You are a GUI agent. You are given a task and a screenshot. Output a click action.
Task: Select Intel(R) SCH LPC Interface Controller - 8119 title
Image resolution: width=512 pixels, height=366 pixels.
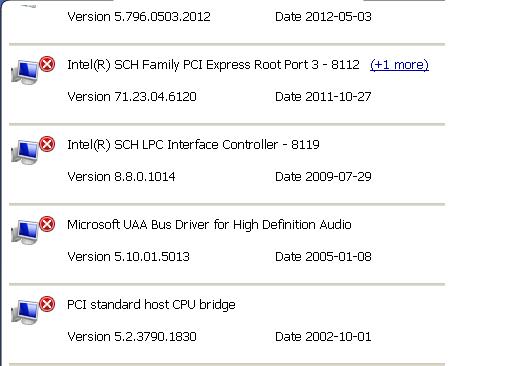click(193, 145)
